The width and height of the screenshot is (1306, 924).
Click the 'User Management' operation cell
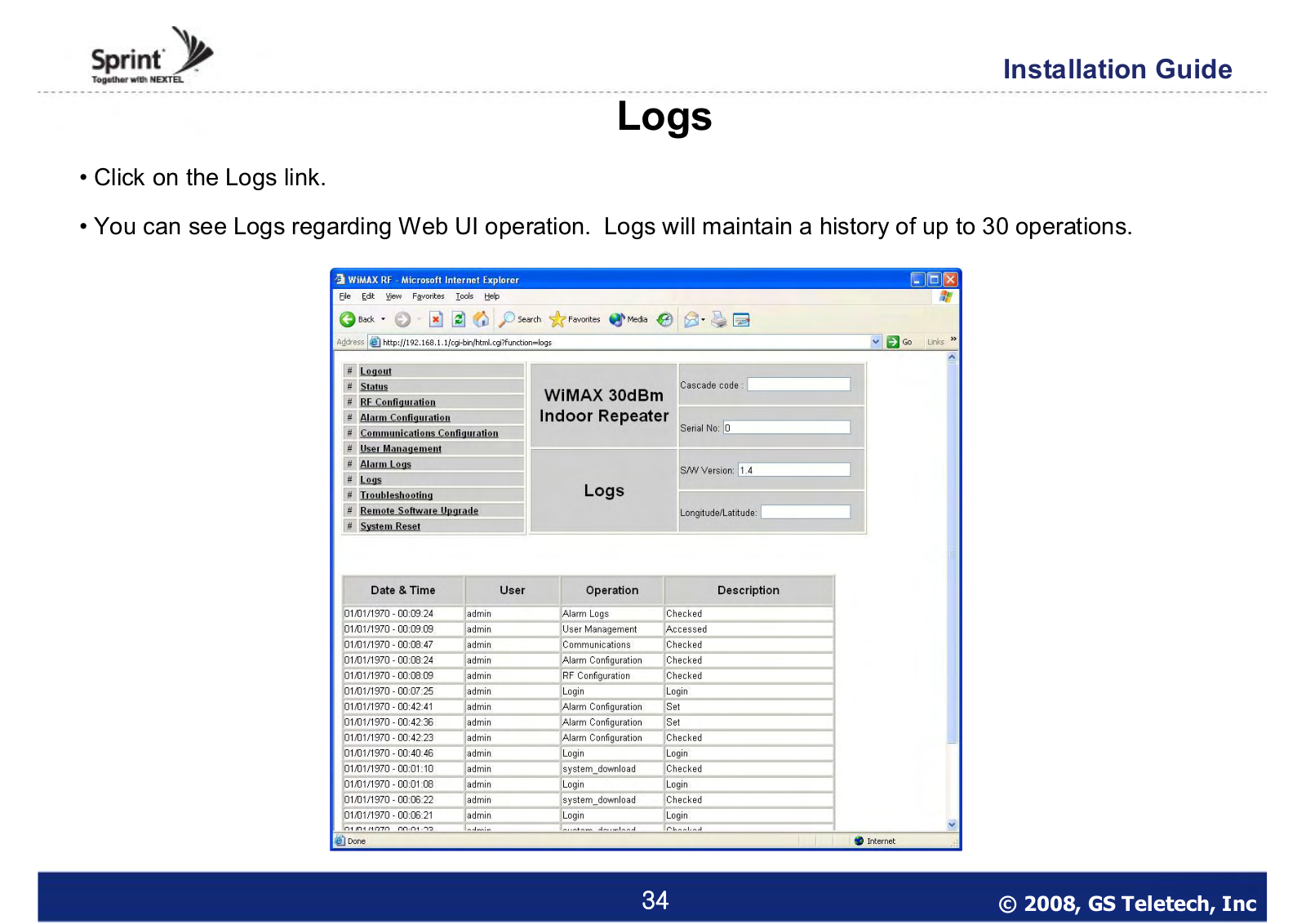tap(611, 629)
